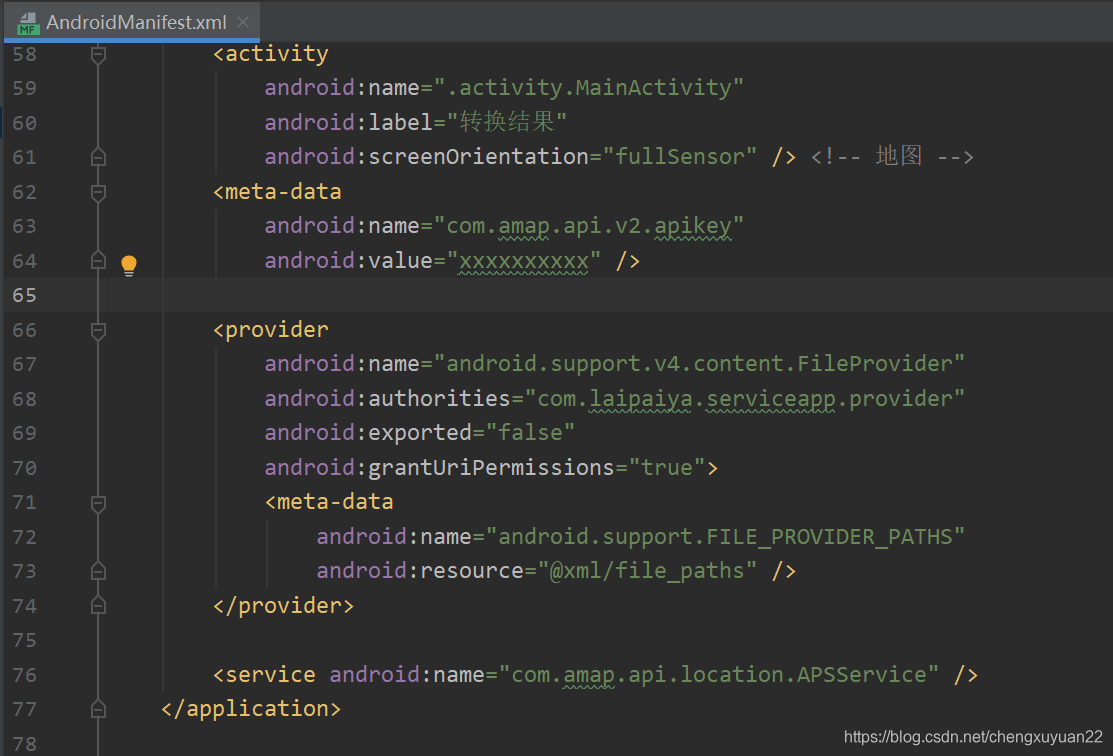Click the grantUriPermissions "true" value

click(667, 468)
